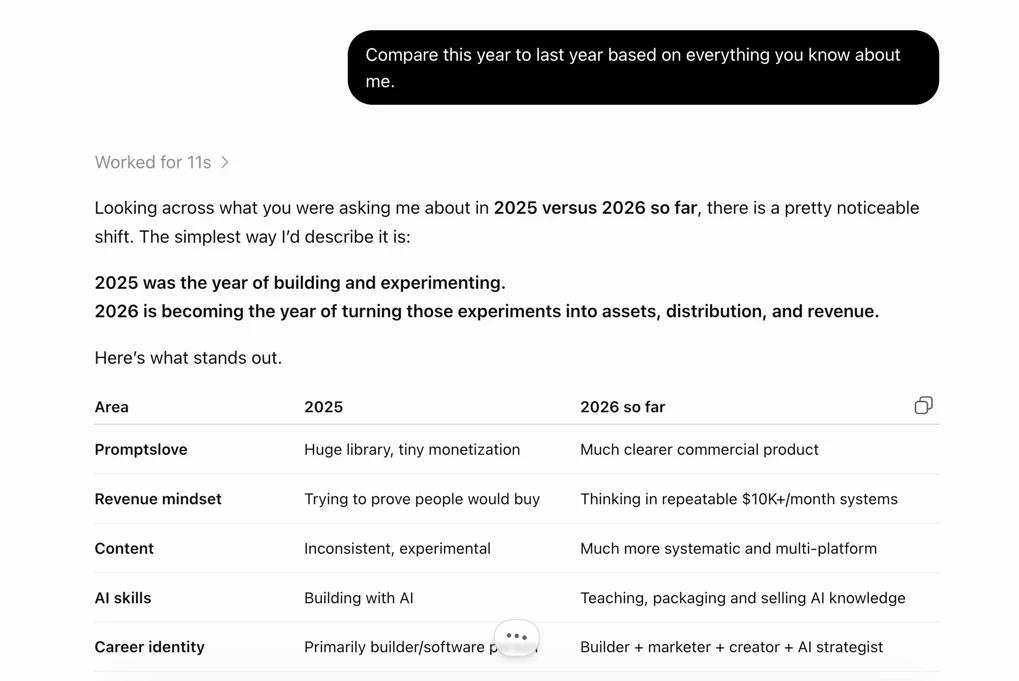The height and width of the screenshot is (681, 1019).
Task: Click the Worked for 11s label
Action: click(x=153, y=162)
